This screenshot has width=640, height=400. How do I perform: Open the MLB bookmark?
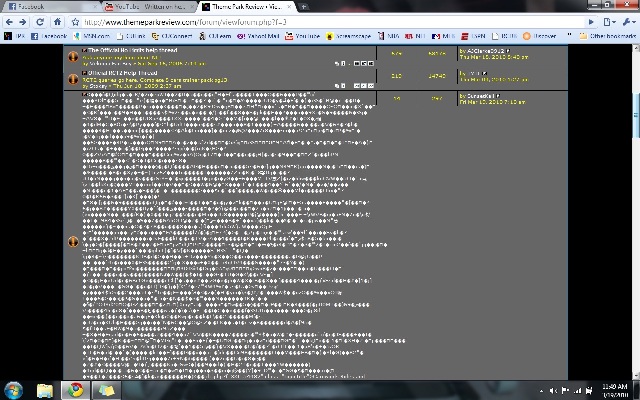click(444, 36)
